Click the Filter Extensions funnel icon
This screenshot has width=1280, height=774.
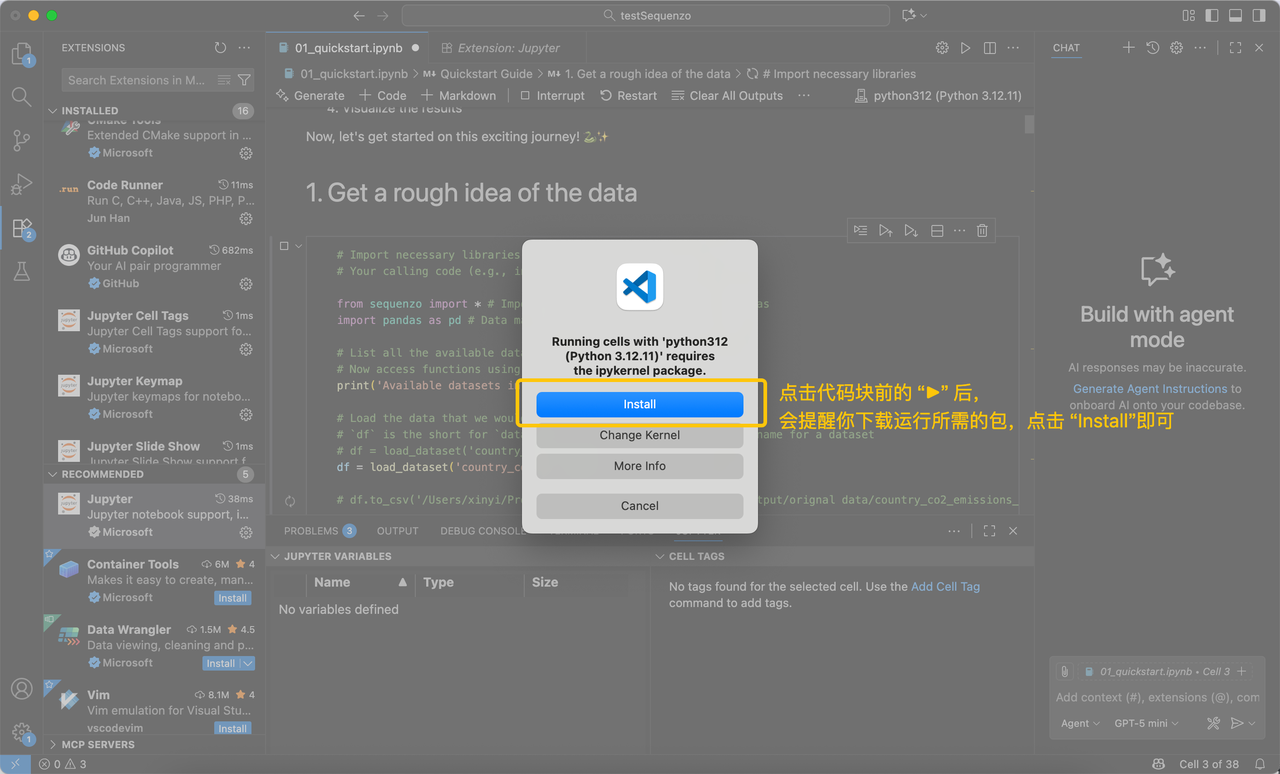pos(244,80)
